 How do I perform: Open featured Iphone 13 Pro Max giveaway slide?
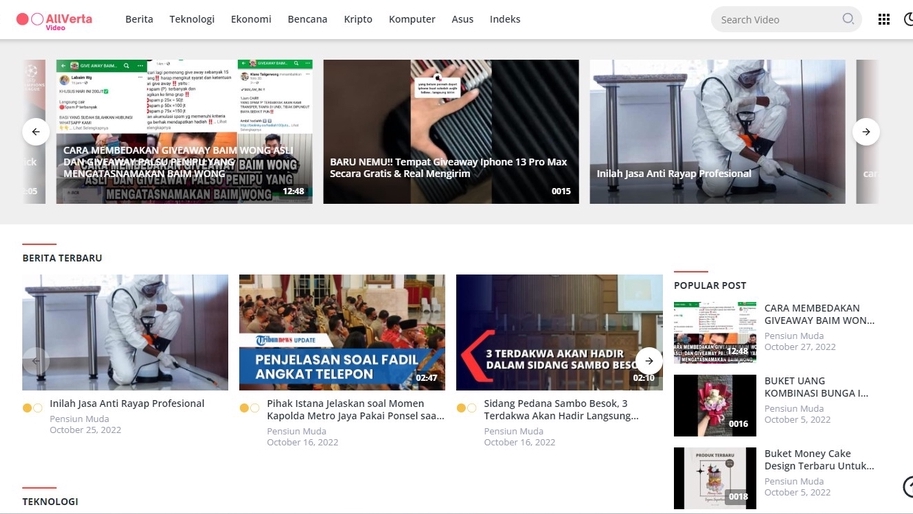(x=451, y=132)
